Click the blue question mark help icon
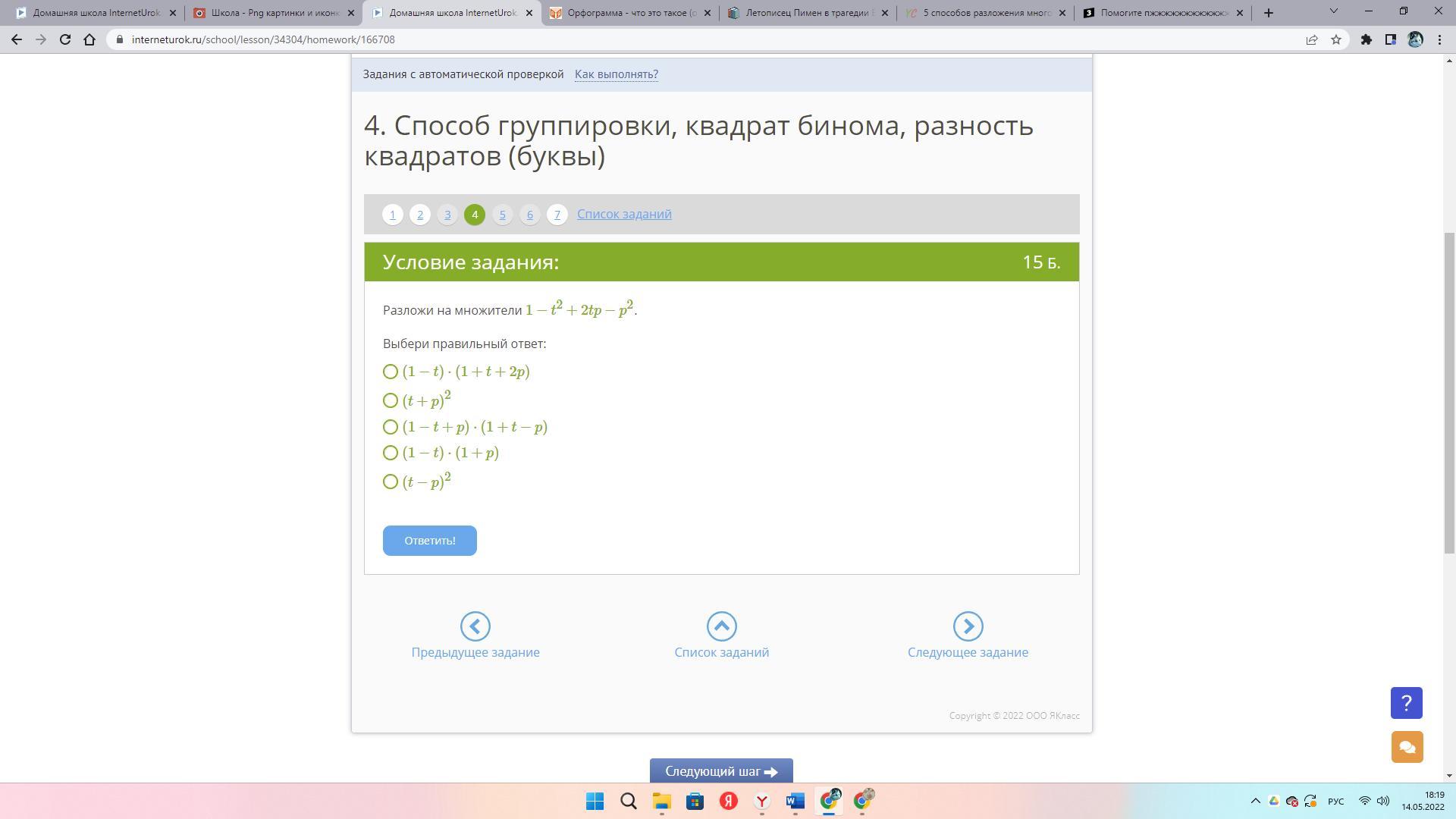This screenshot has width=1456, height=819. (1406, 703)
